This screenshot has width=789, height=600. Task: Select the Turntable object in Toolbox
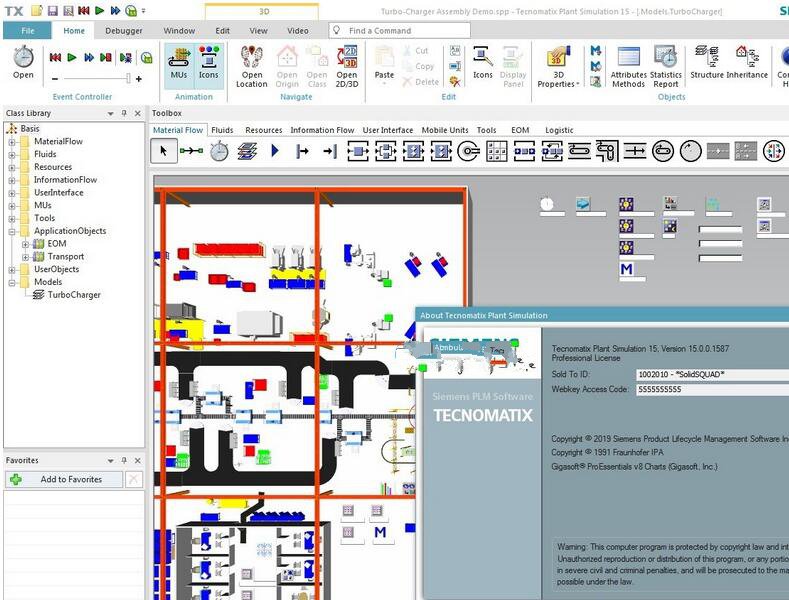click(663, 151)
